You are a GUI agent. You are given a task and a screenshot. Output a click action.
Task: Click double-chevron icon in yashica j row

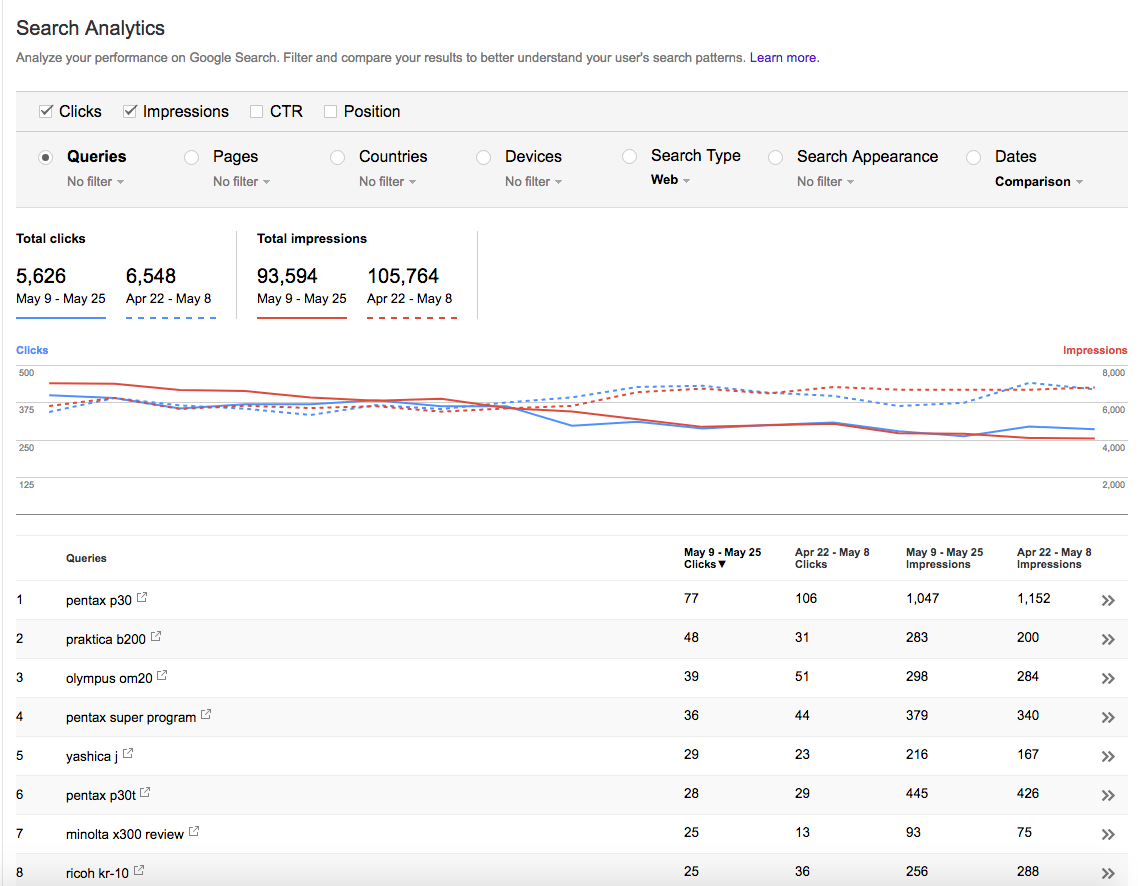coord(1108,757)
